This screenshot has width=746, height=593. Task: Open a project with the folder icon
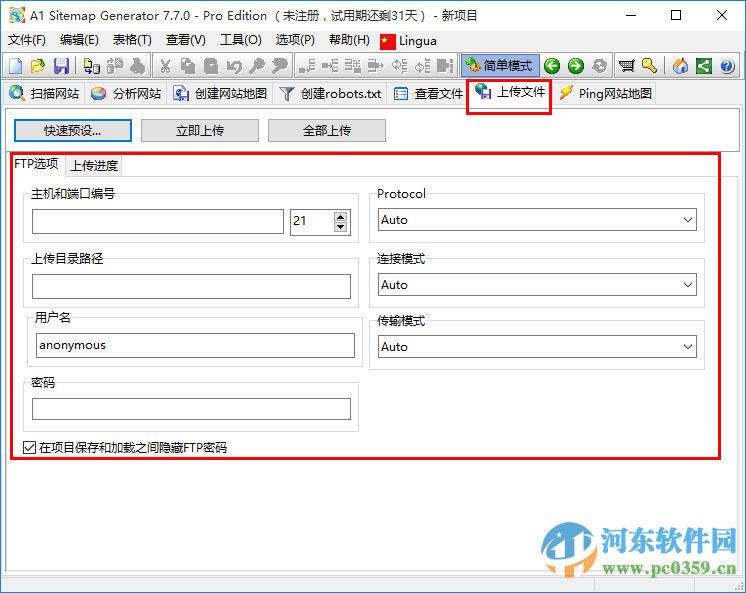38,66
